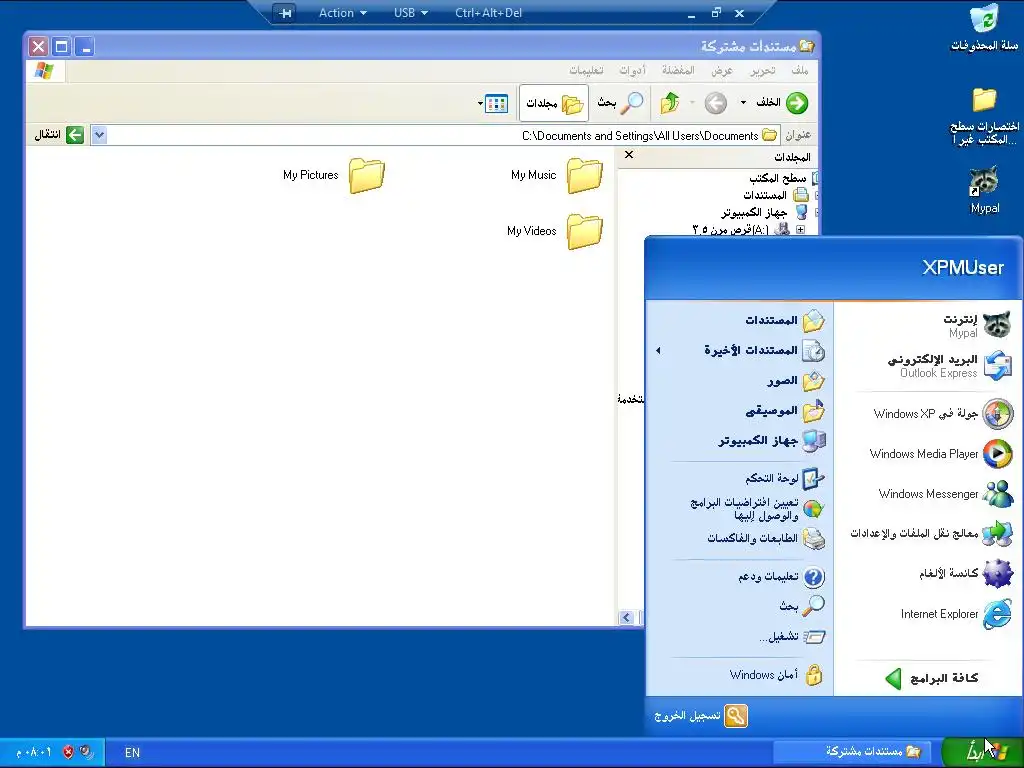The height and width of the screenshot is (768, 1024).
Task: Open Tools (أدوات) menu
Action: [x=632, y=71]
